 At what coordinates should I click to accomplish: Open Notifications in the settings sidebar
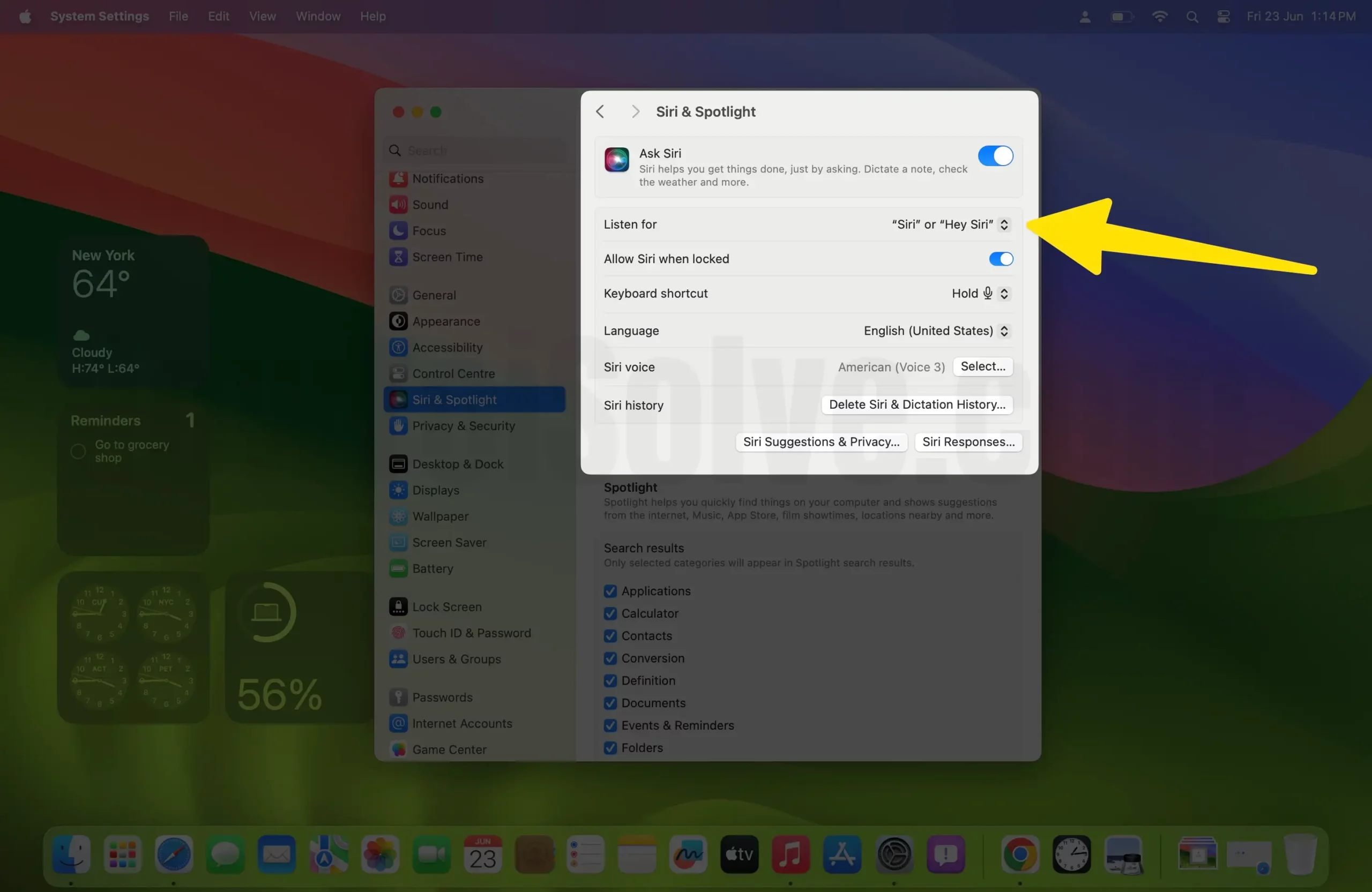click(x=474, y=178)
